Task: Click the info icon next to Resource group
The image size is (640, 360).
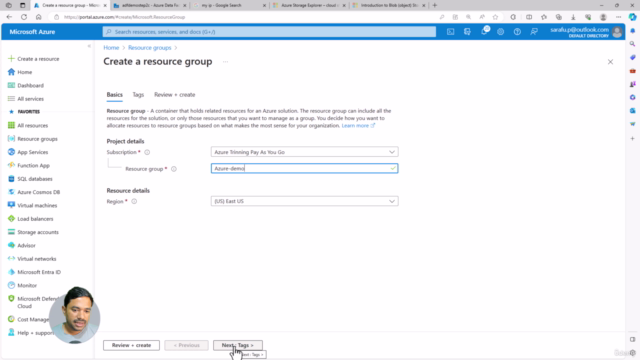Action: point(174,169)
